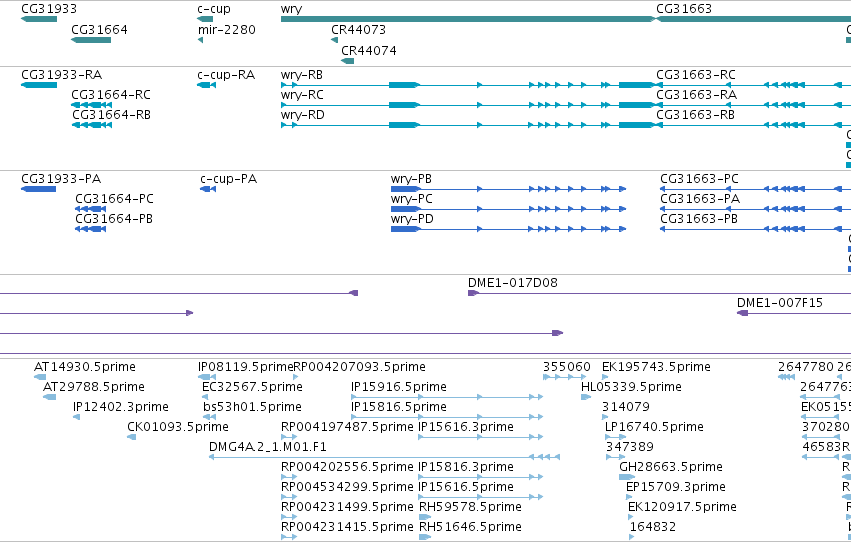Click EST label CK01093.5prime

(178, 427)
